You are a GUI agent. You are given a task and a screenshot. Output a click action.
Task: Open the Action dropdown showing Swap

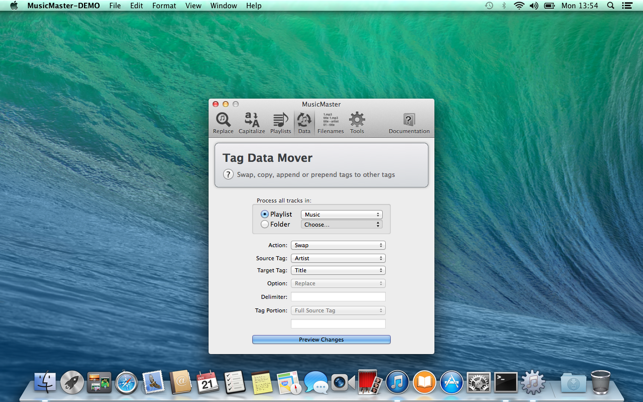click(x=338, y=245)
